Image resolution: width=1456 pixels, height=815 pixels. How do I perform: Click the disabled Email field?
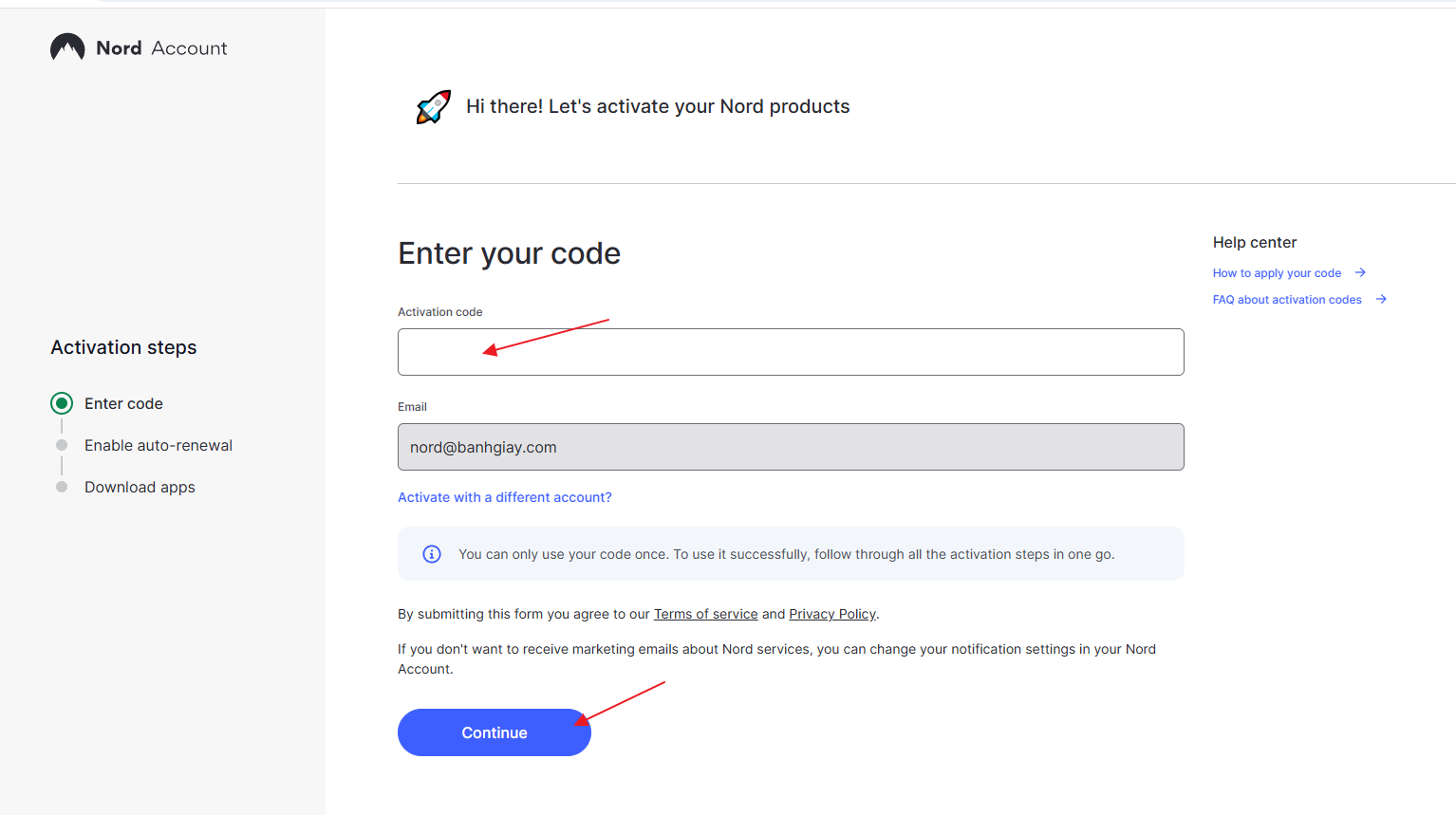[x=790, y=447]
